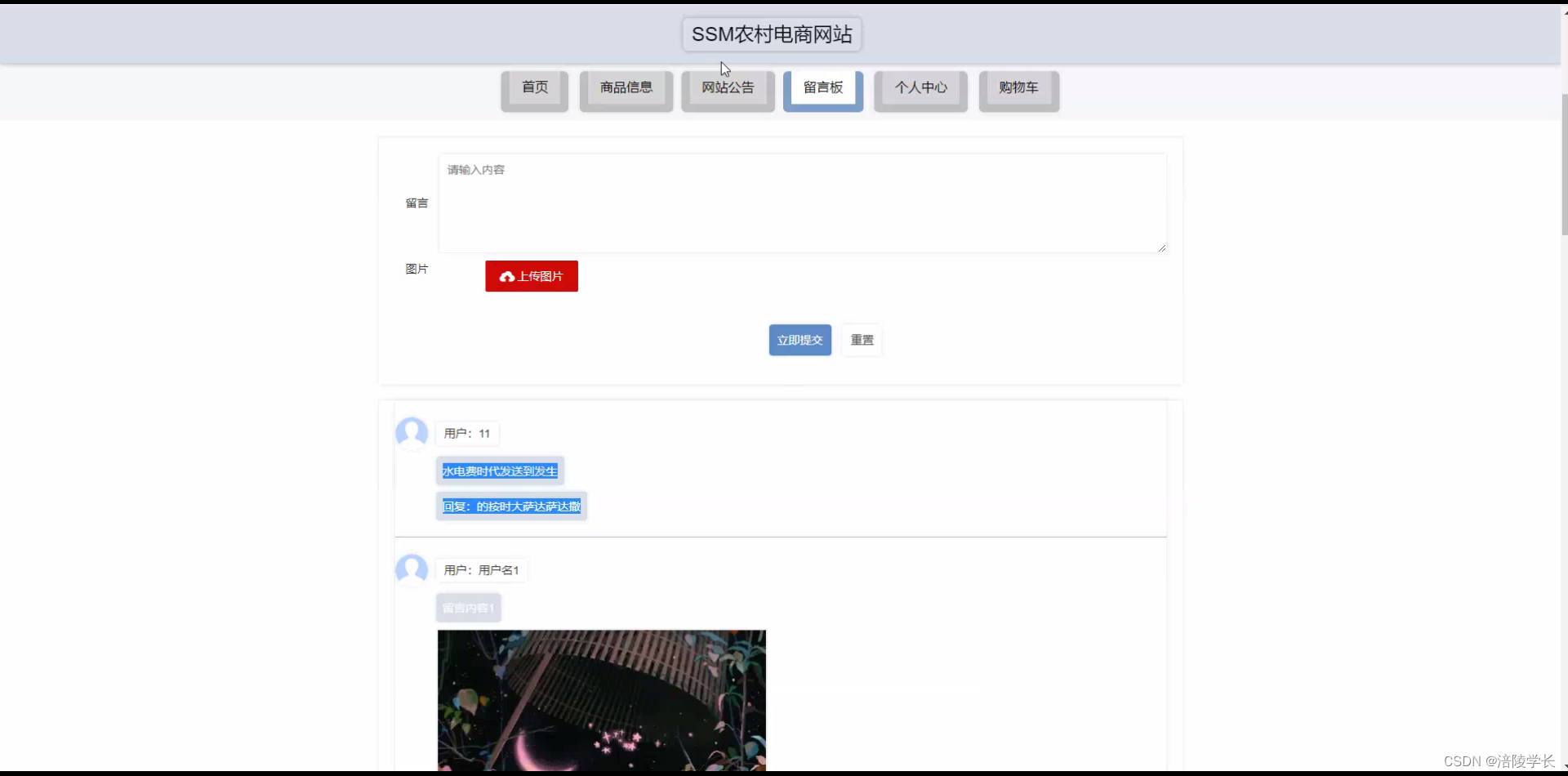Navigate to the 首页 home page
The height and width of the screenshot is (776, 1568).
534,87
